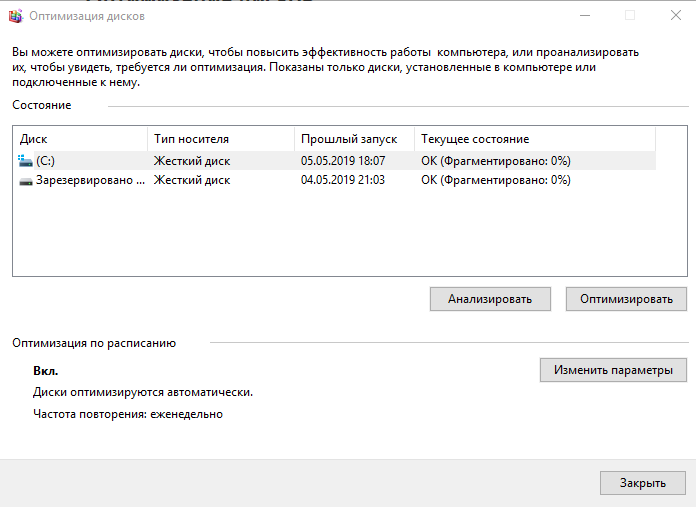Select the Зарезервировано … drive name

click(x=91, y=180)
